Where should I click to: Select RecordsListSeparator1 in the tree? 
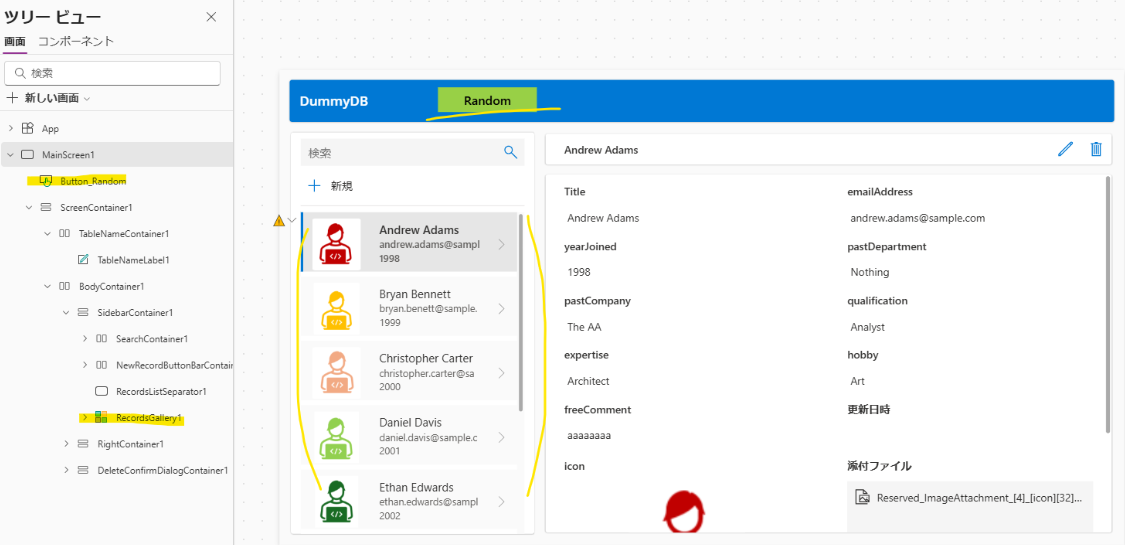161,392
